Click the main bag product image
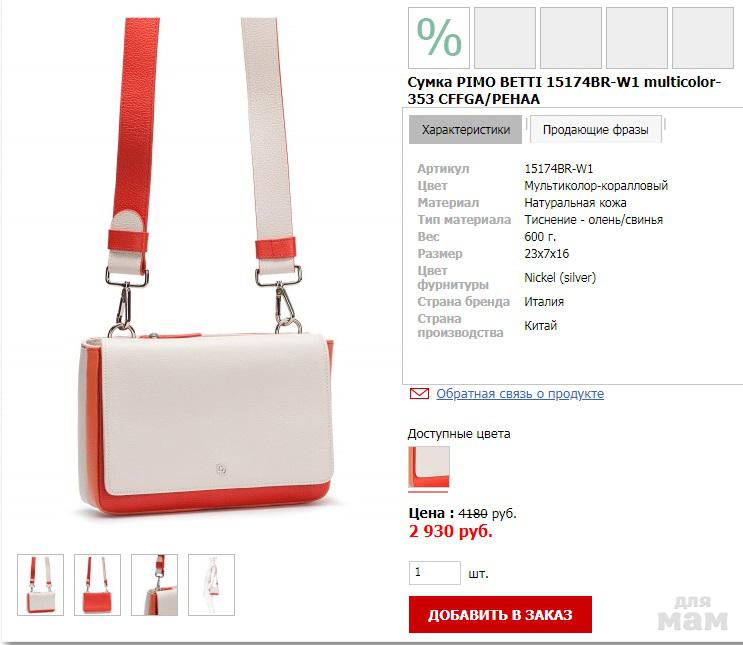Viewport: 743px width, 645px height. click(x=207, y=268)
